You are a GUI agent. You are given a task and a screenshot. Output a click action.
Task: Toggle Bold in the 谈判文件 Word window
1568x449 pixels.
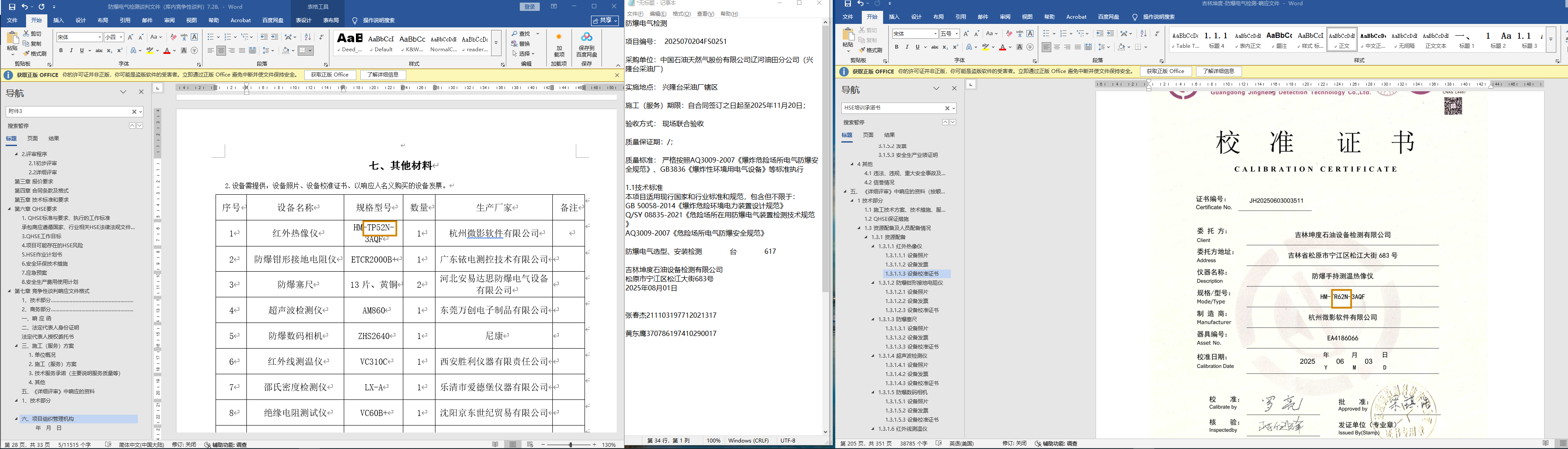pyautogui.click(x=61, y=50)
